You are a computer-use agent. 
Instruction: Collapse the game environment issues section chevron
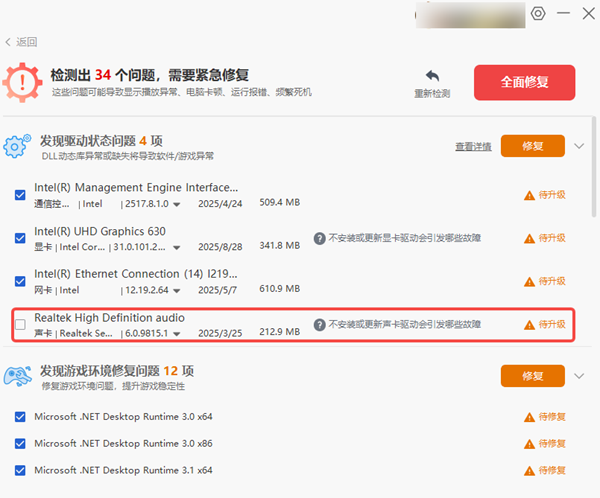coord(578,377)
